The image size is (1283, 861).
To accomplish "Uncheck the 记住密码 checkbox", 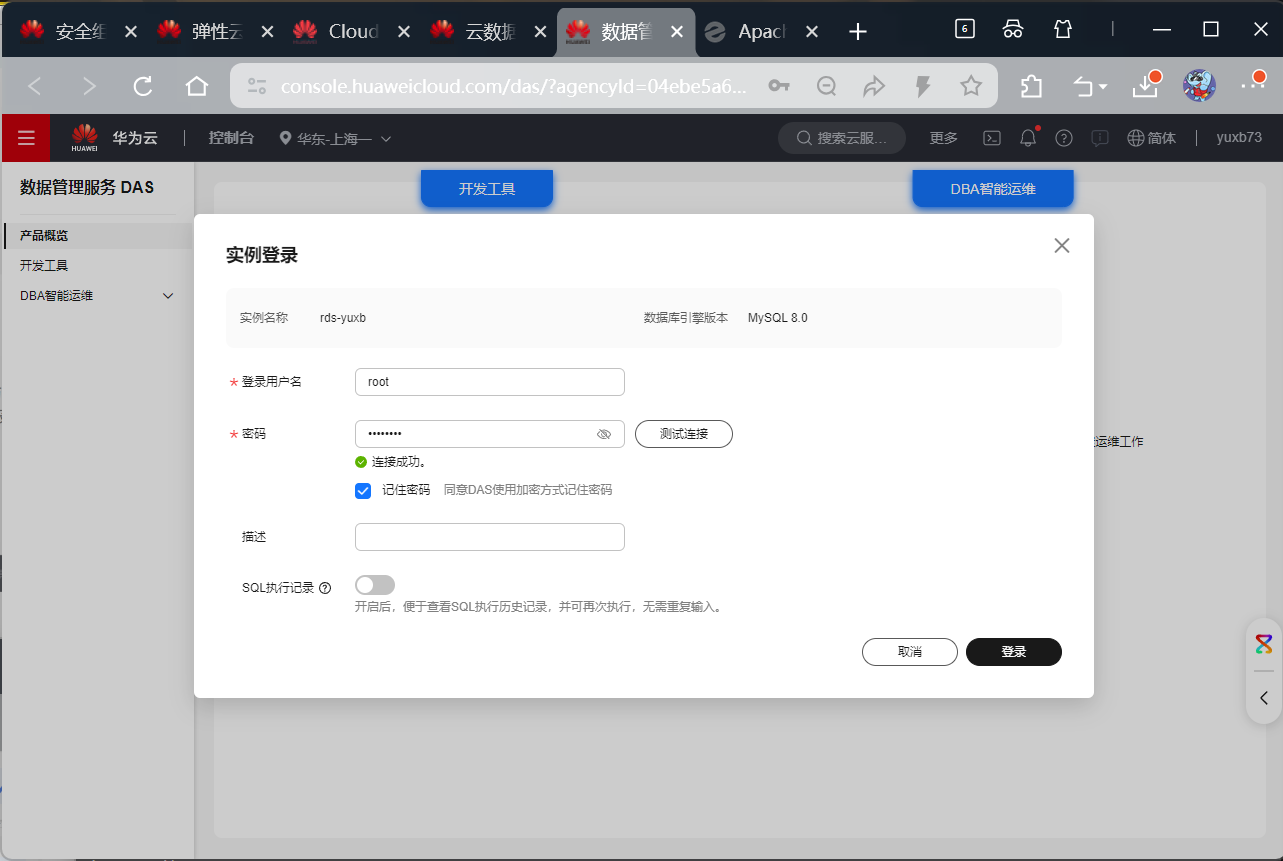I will (x=363, y=491).
